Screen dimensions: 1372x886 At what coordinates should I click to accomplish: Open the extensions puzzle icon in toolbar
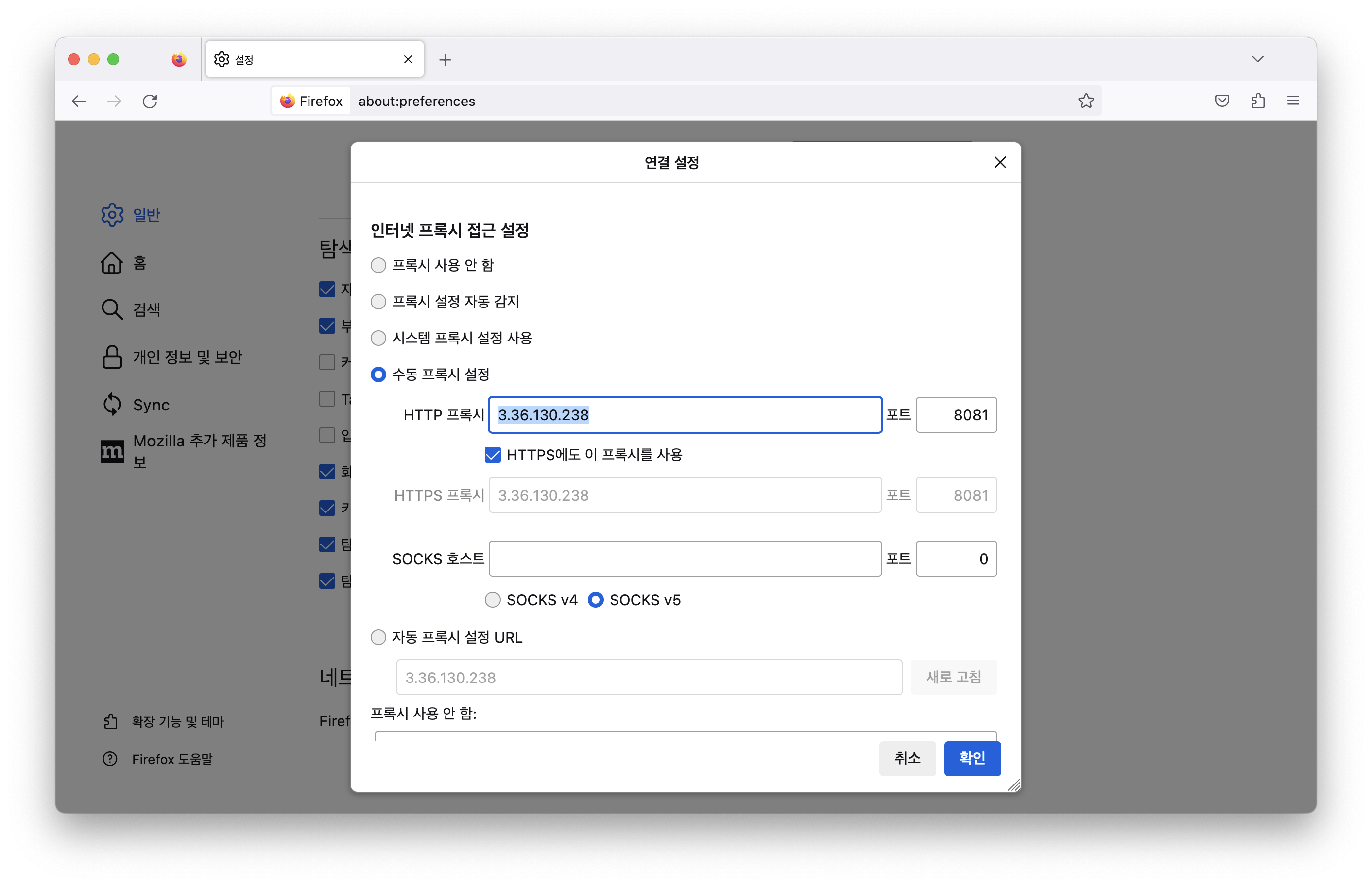(x=1258, y=101)
